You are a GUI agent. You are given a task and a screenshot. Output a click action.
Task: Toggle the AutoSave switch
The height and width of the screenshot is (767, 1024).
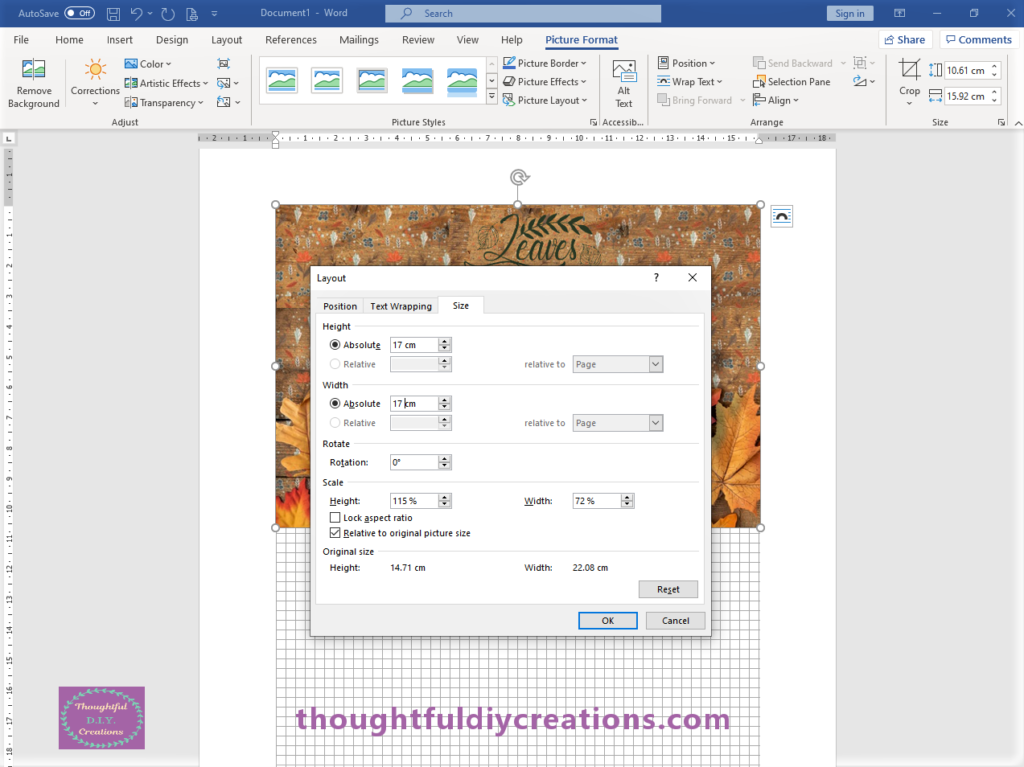(x=79, y=14)
